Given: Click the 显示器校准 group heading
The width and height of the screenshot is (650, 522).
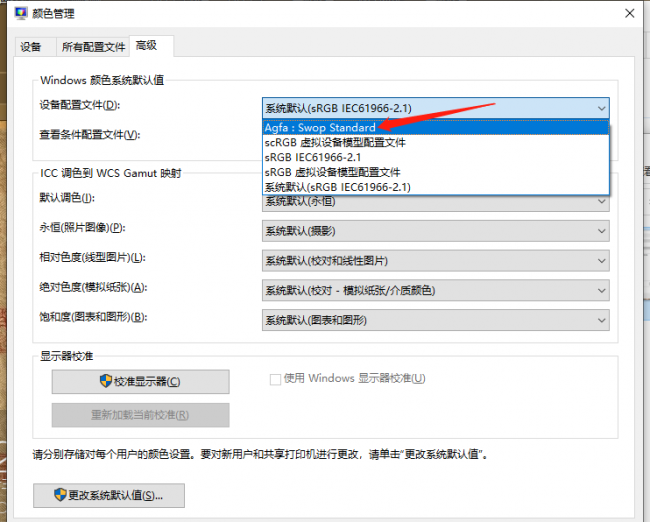Looking at the screenshot, I should [67, 356].
